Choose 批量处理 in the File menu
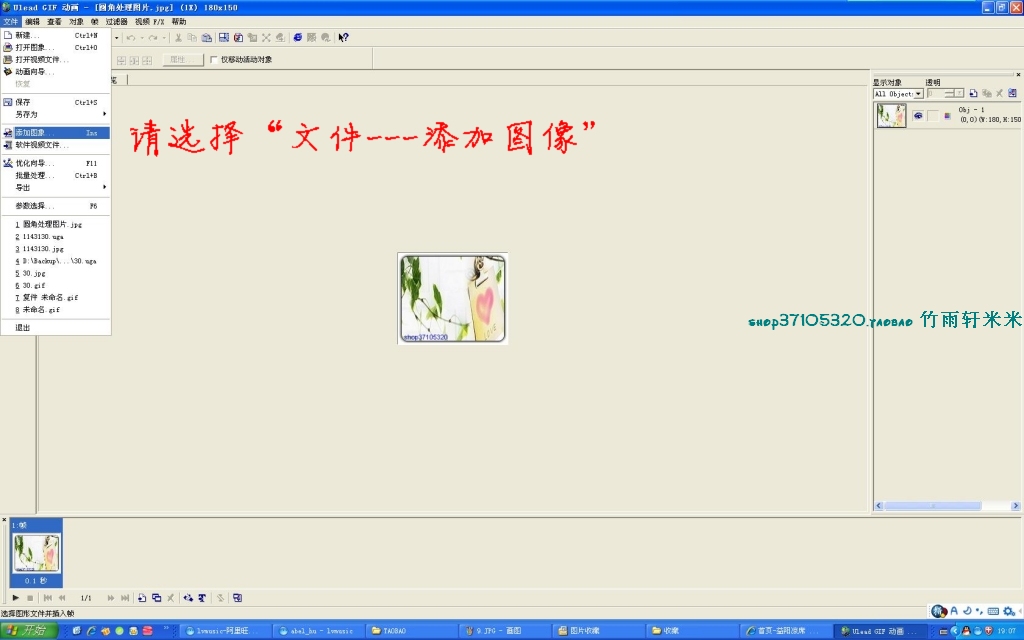Image resolution: width=1024 pixels, height=640 pixels. click(56, 176)
